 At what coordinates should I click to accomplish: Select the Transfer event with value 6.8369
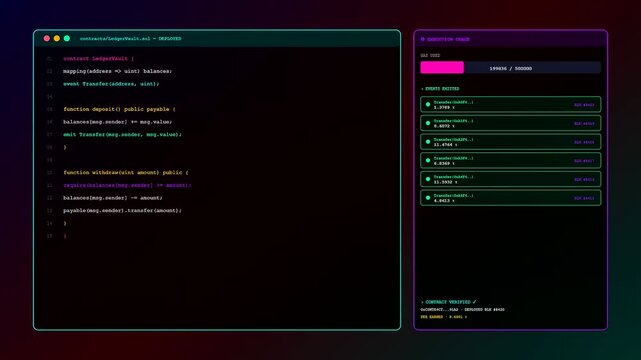tap(511, 161)
